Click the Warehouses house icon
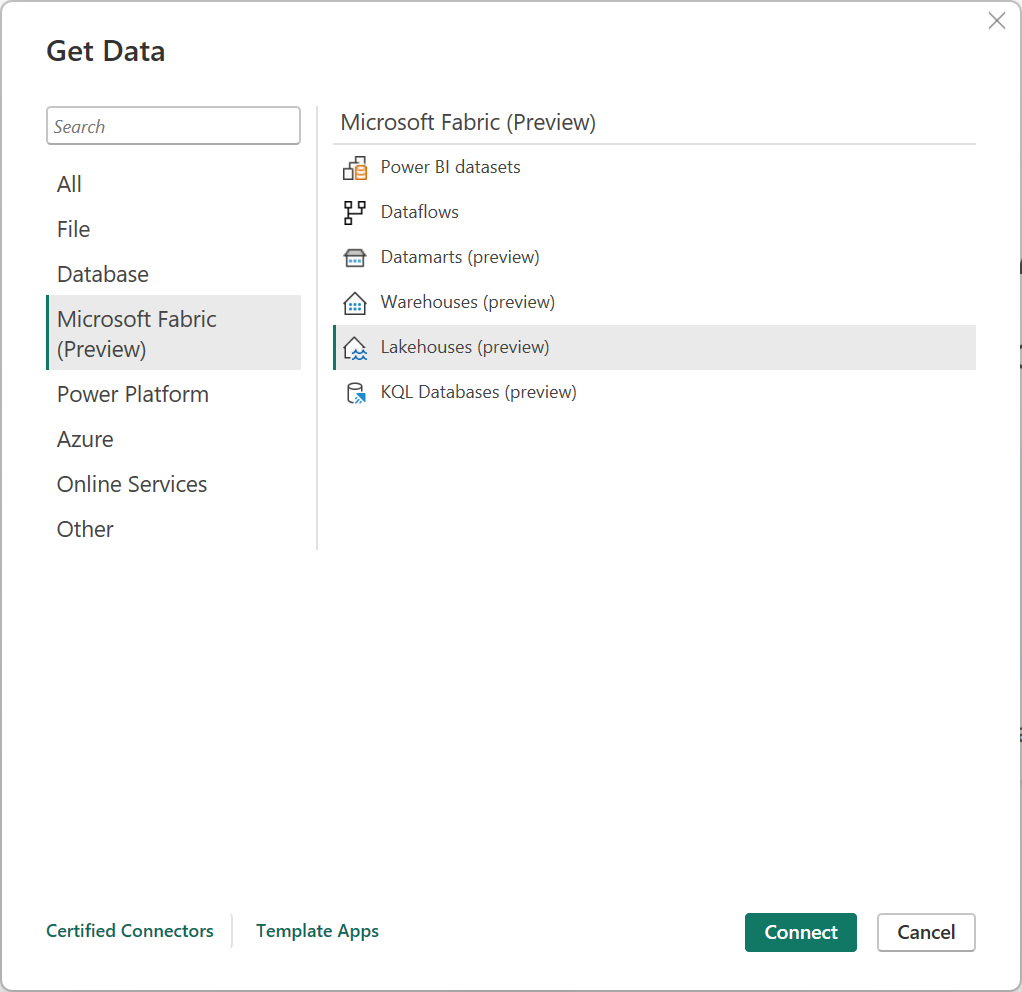 [355, 303]
